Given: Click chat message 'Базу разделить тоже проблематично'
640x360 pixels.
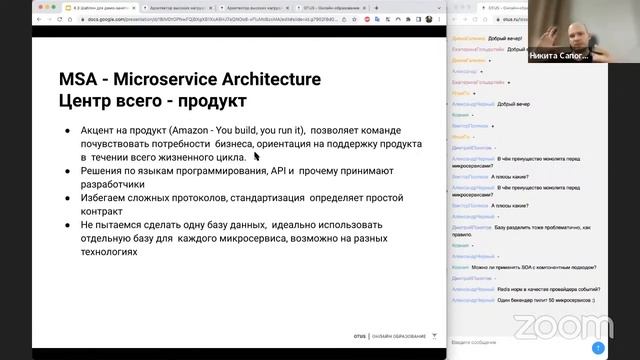Looking at the screenshot, I should pos(521,231).
